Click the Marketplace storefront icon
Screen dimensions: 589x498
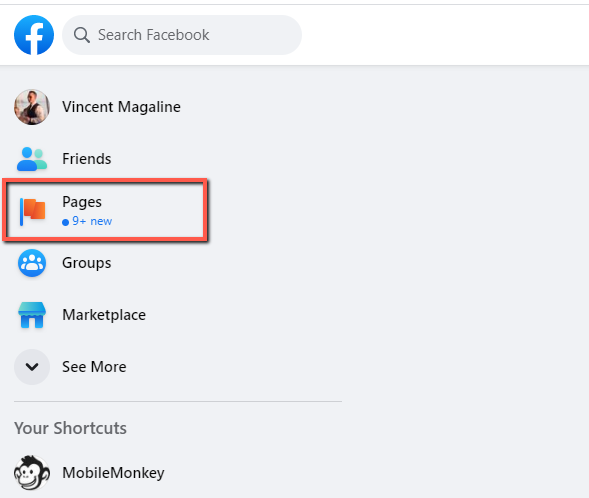(x=32, y=315)
